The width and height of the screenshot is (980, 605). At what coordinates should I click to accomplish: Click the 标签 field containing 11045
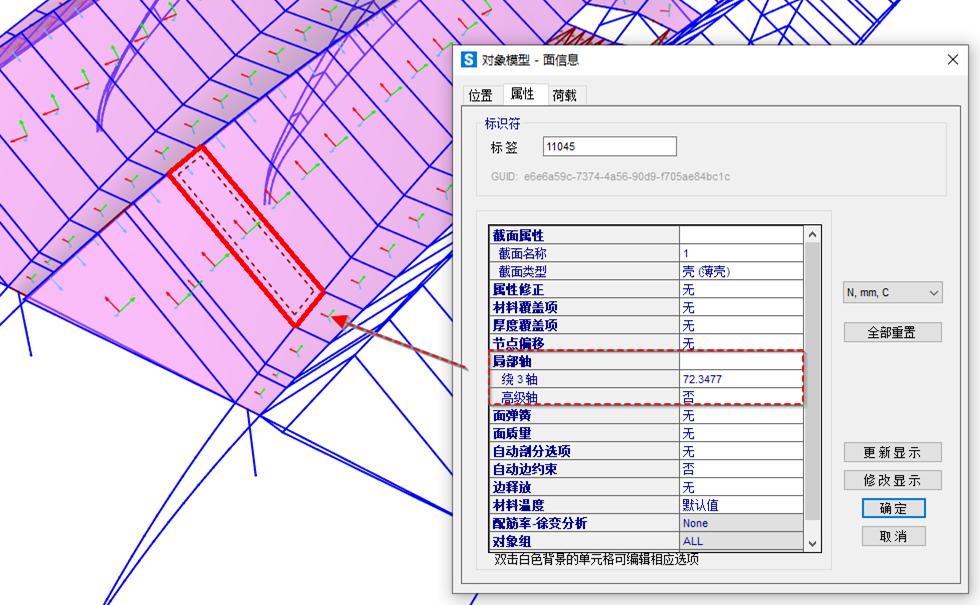click(609, 147)
